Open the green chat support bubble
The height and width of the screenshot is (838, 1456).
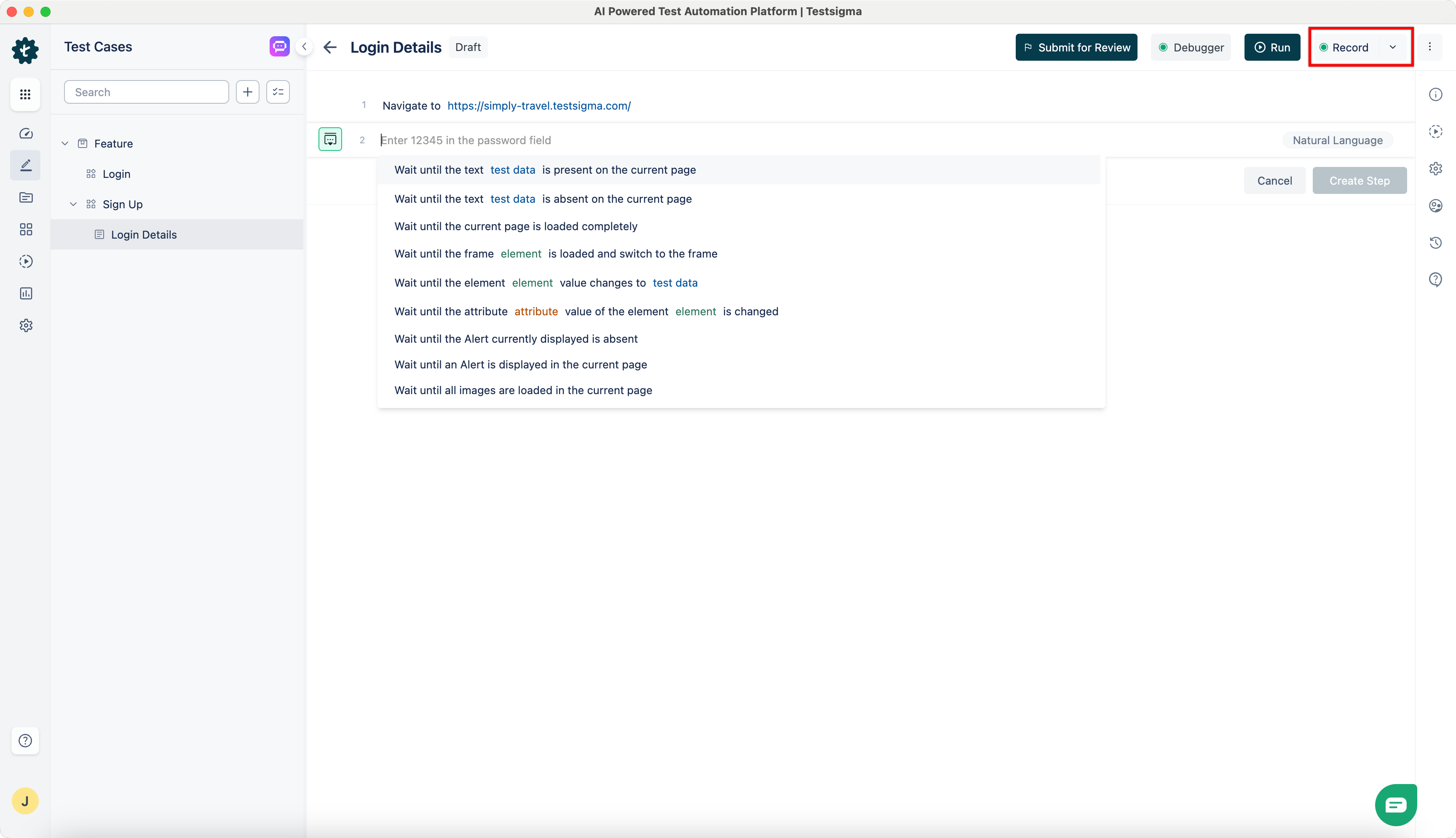coord(1396,805)
